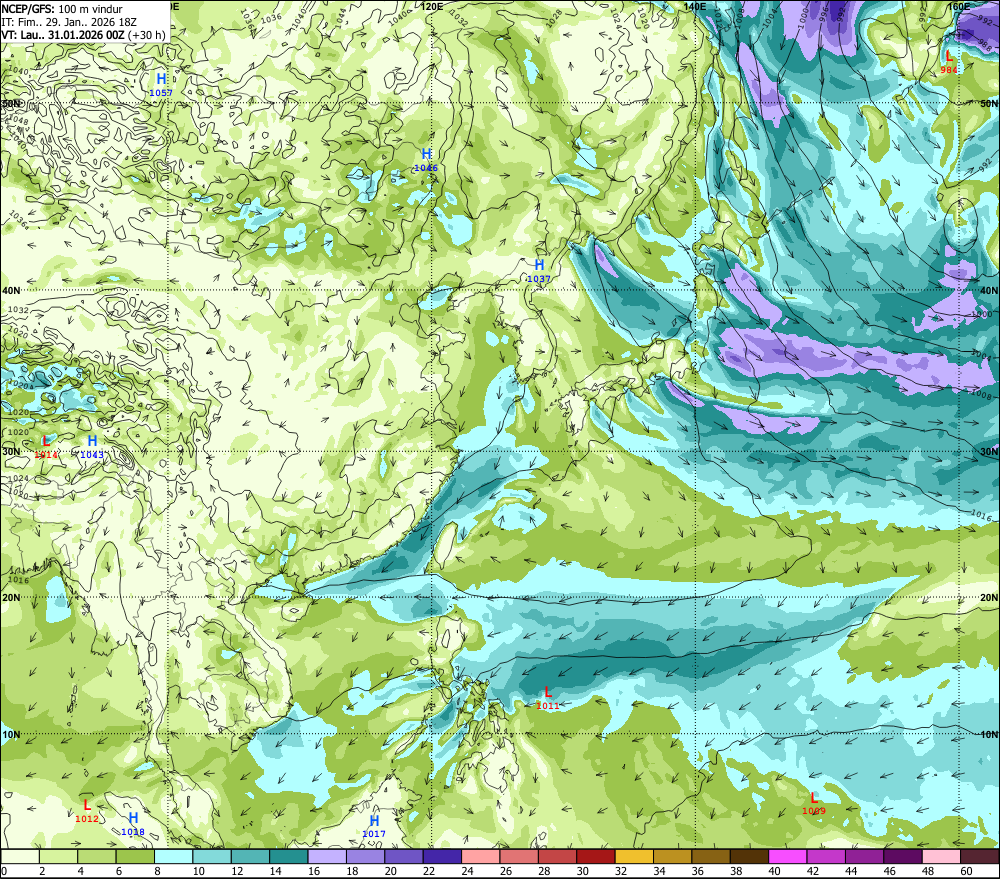Click the L 1012 low pressure marker
1000x879 pixels.
pos(87,810)
